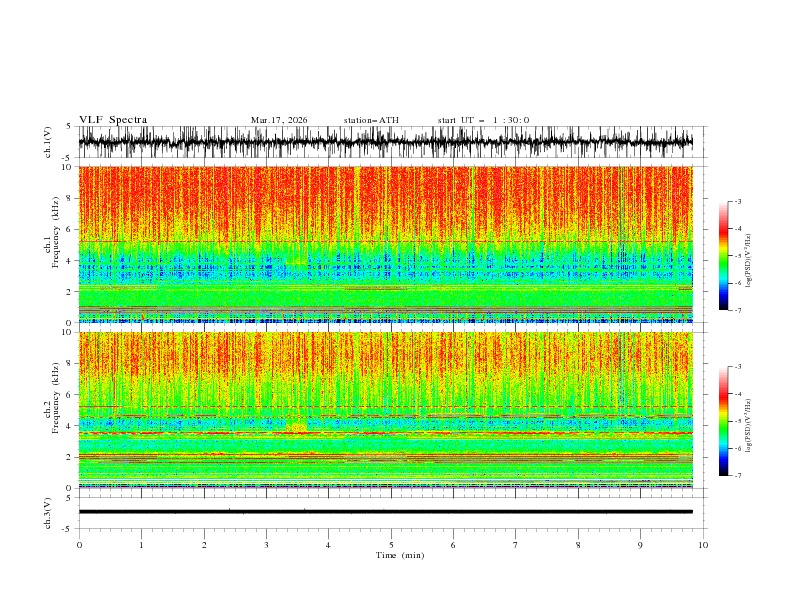
Task: Click time axis tick label "3"
Action: point(266,545)
